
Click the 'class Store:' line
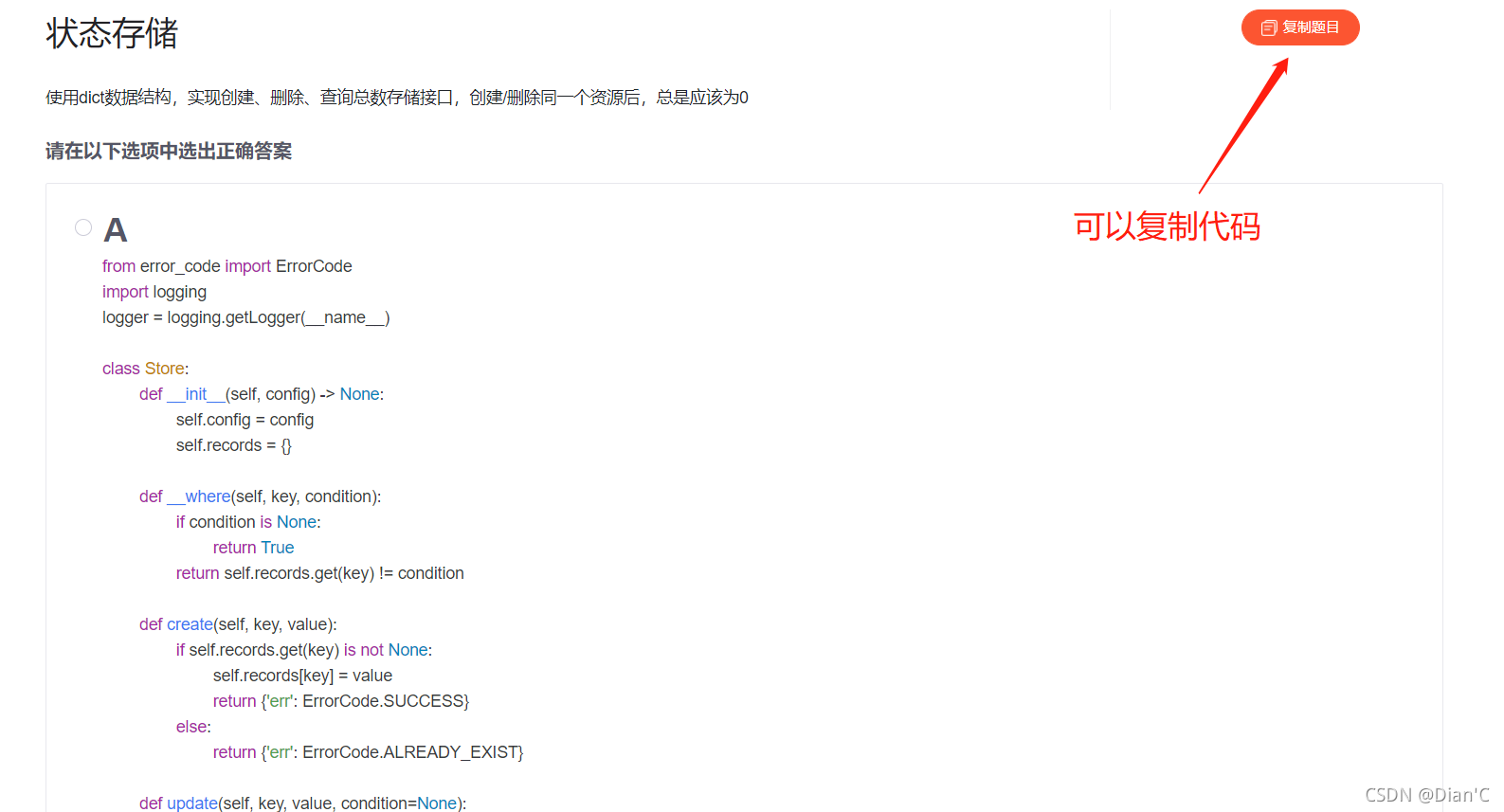point(146,369)
